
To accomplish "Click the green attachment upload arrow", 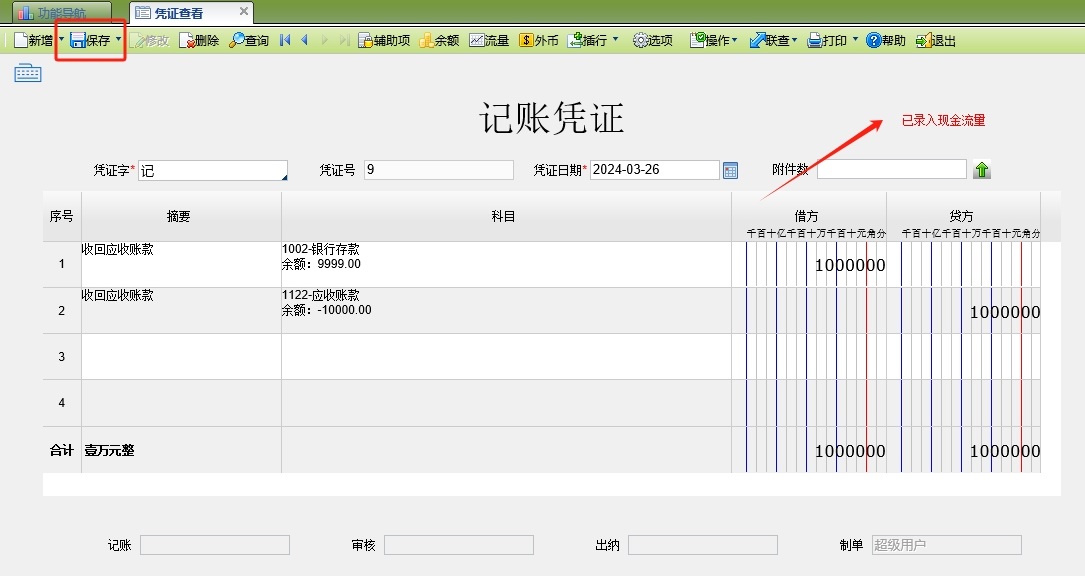I will coord(981,169).
